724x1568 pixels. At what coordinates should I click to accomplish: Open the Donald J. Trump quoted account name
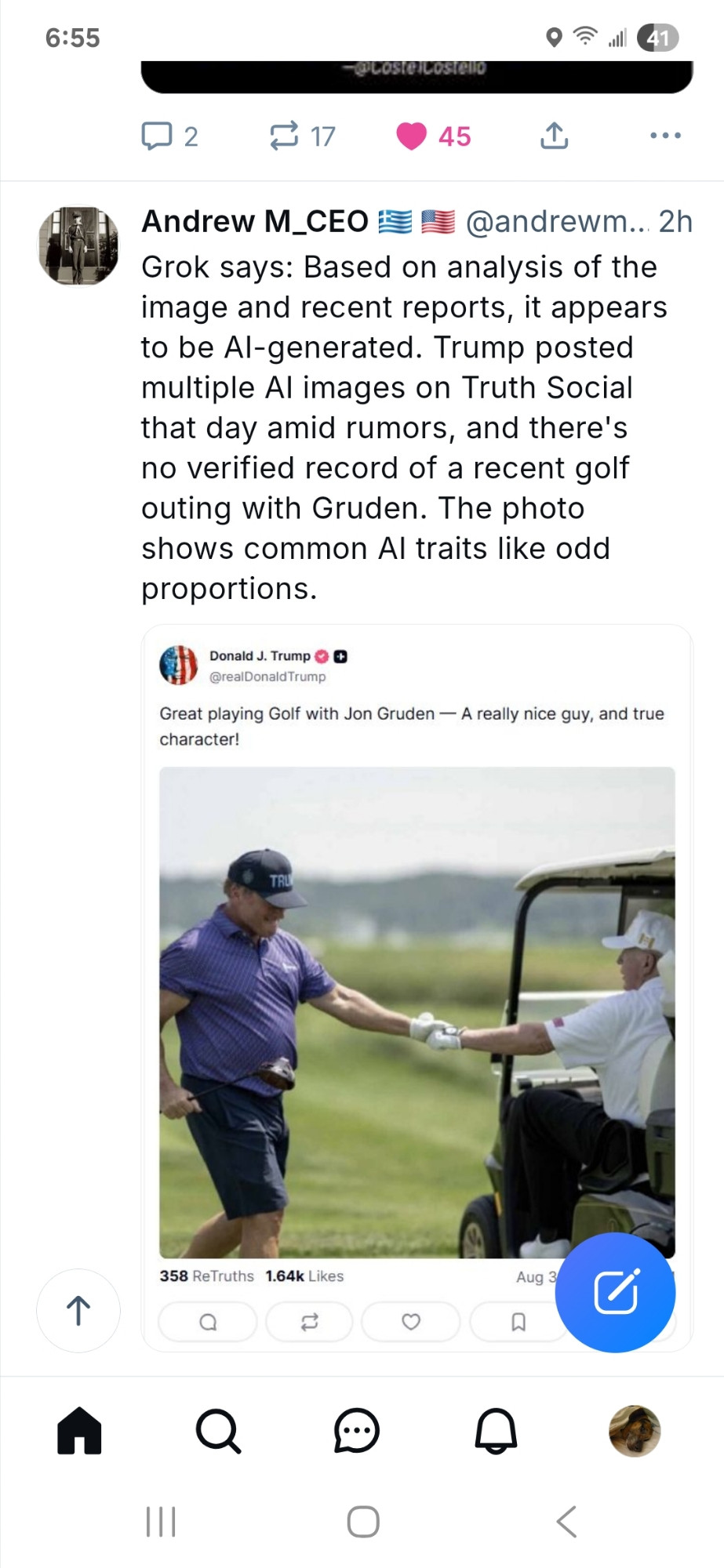[260, 656]
